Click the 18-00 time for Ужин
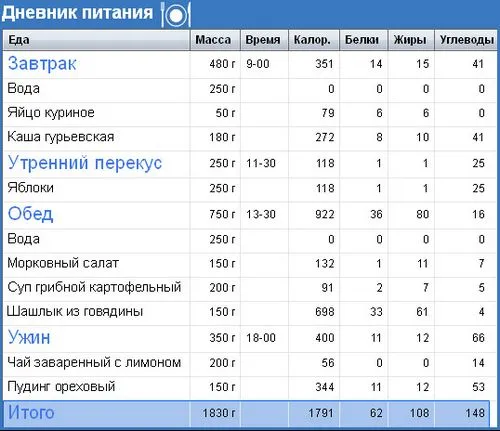The image size is (500, 431). pos(261,338)
